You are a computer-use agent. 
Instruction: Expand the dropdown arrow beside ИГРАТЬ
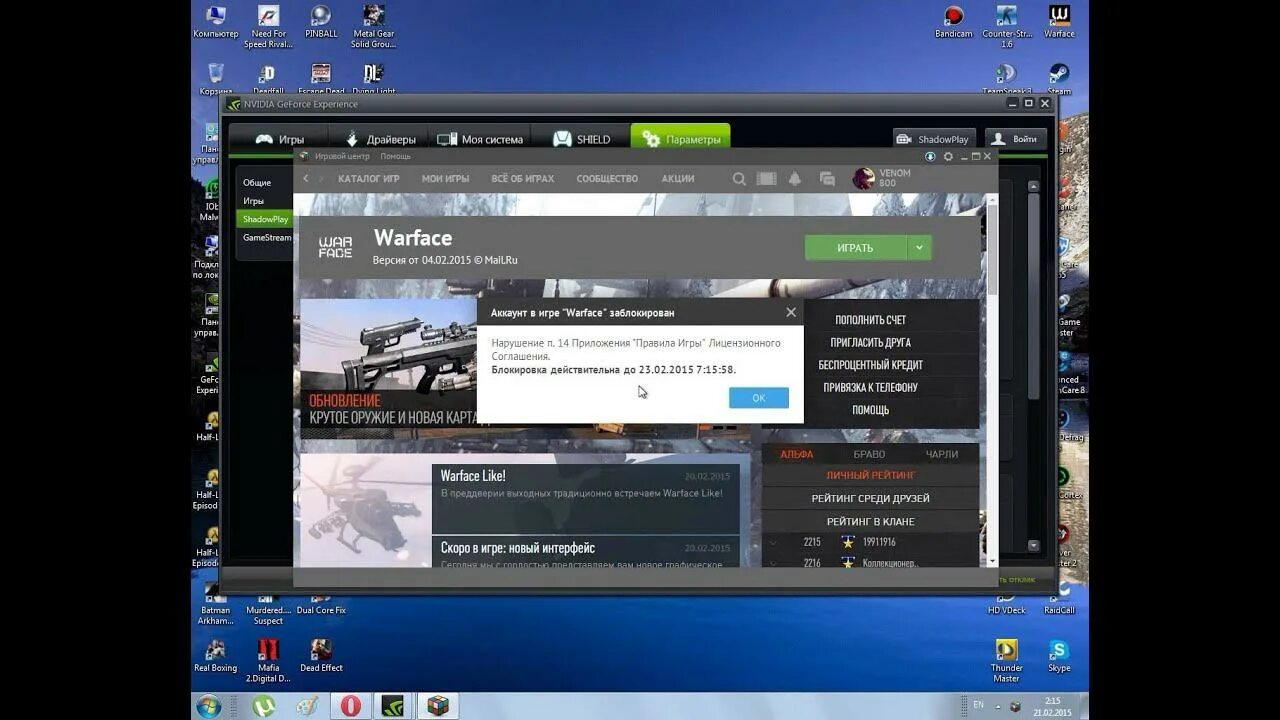(x=919, y=248)
